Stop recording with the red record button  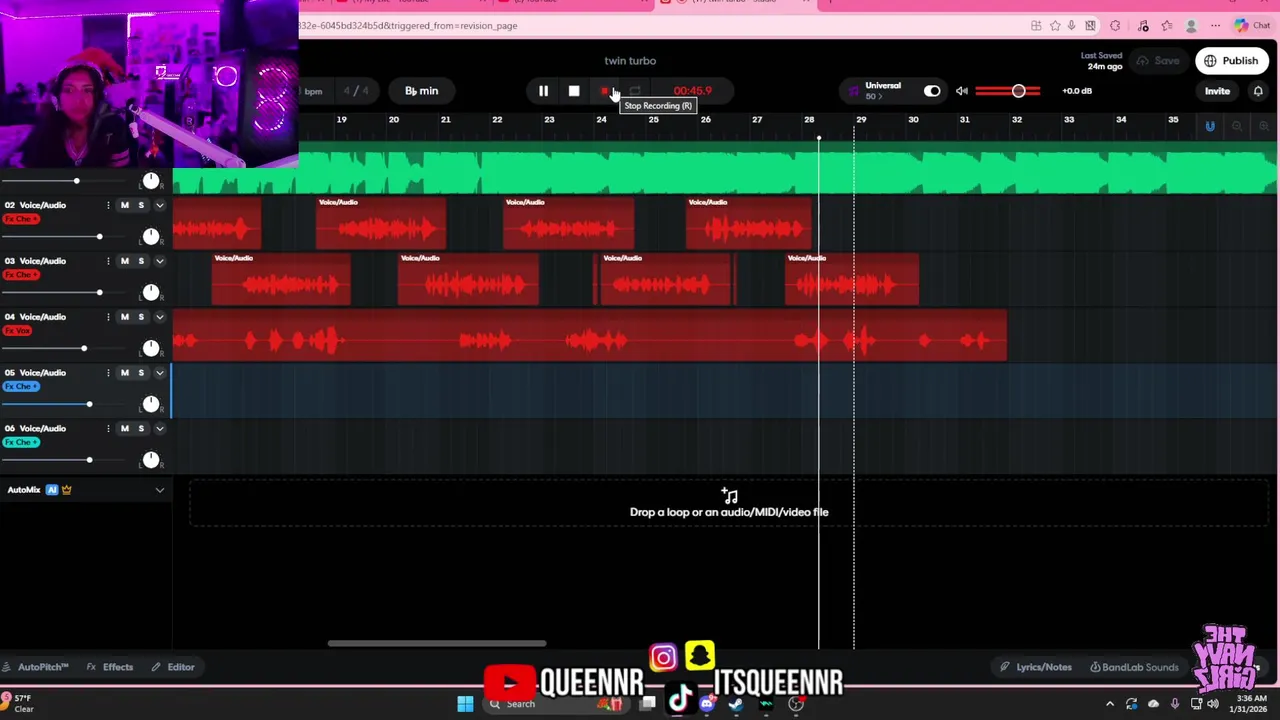[x=605, y=91]
